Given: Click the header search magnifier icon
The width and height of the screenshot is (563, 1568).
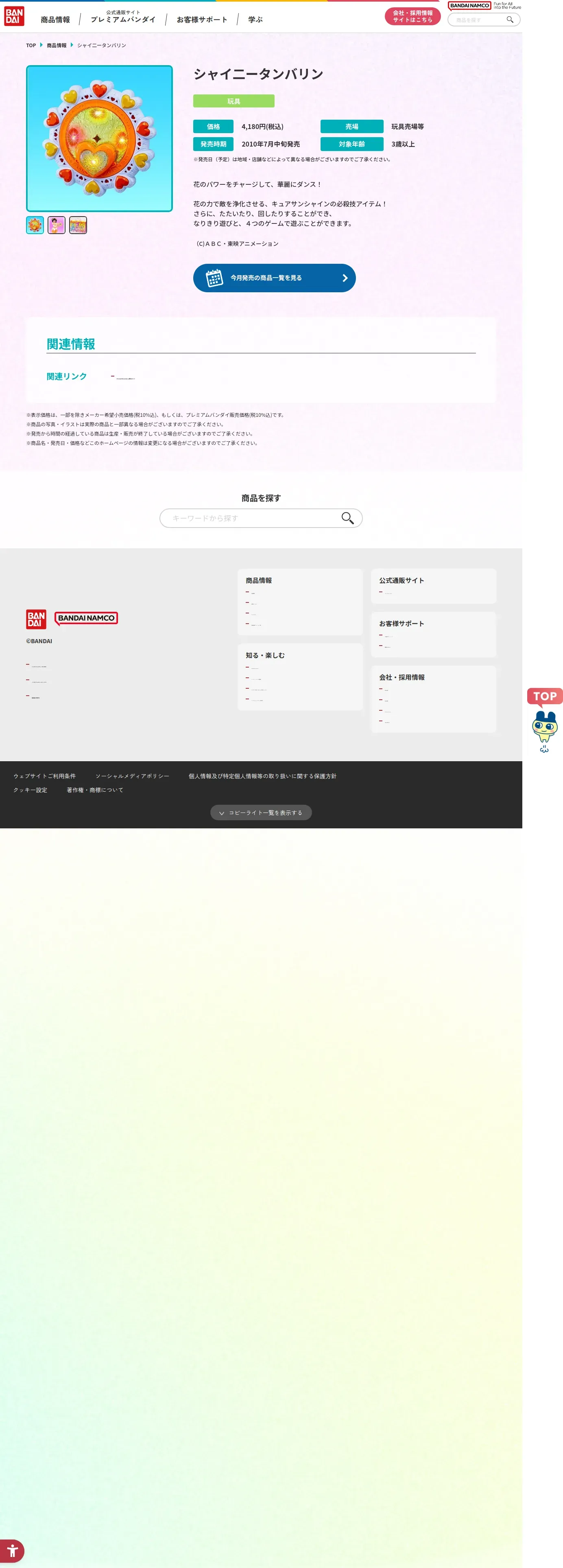Looking at the screenshot, I should point(510,20).
